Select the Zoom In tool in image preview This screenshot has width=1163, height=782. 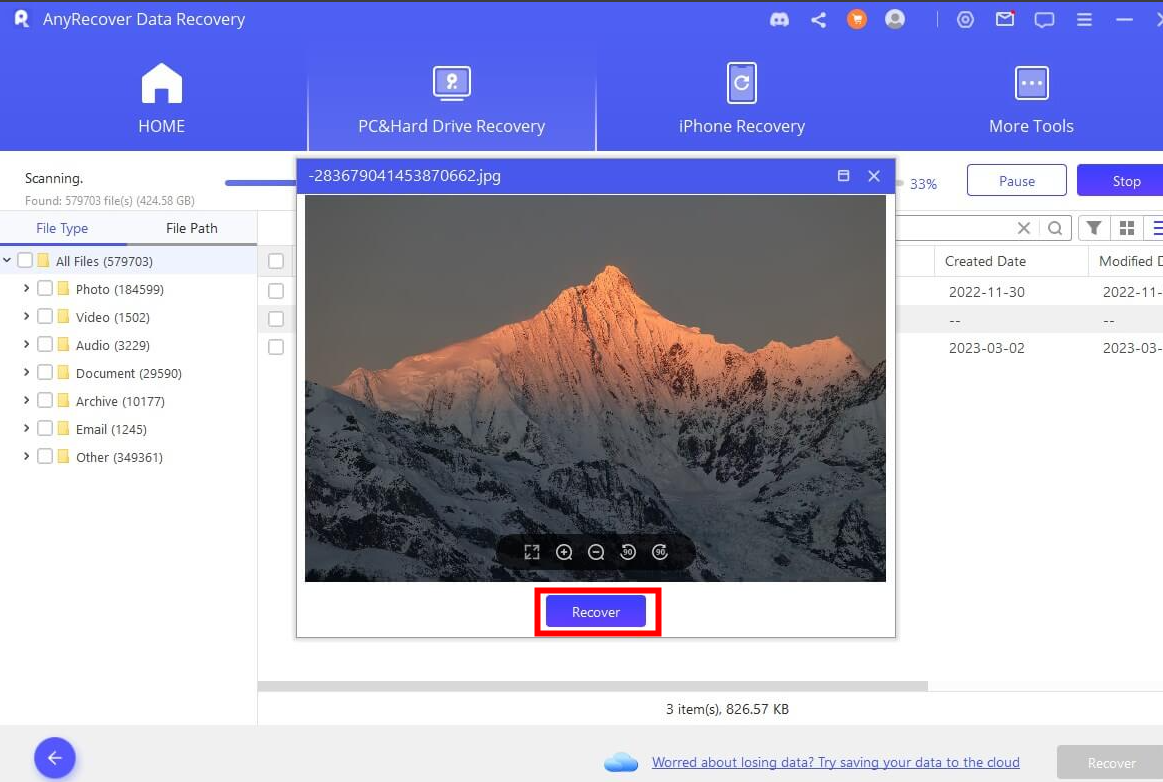tap(564, 551)
